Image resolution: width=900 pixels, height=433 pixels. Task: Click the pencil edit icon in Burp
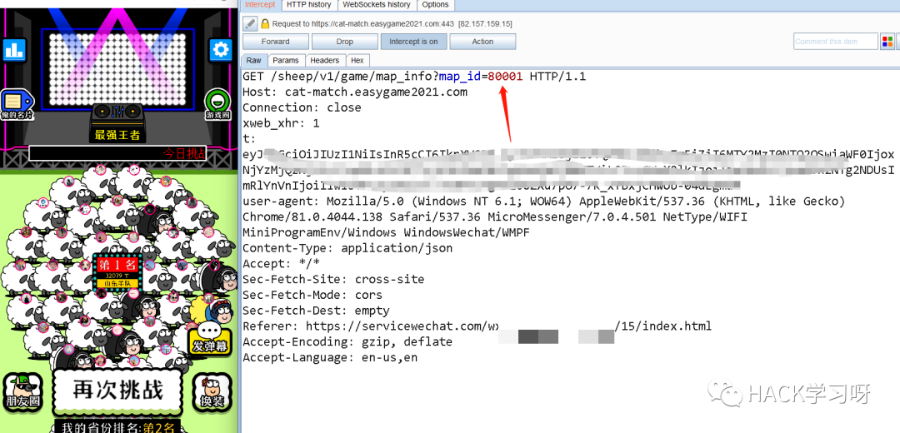pos(250,24)
